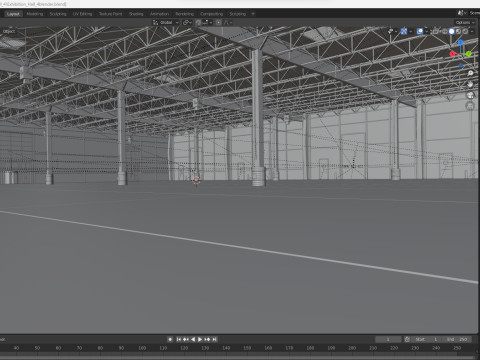Switch perspective/orthographic view grid icon
This screenshot has width=480, height=360.
pos(470,106)
